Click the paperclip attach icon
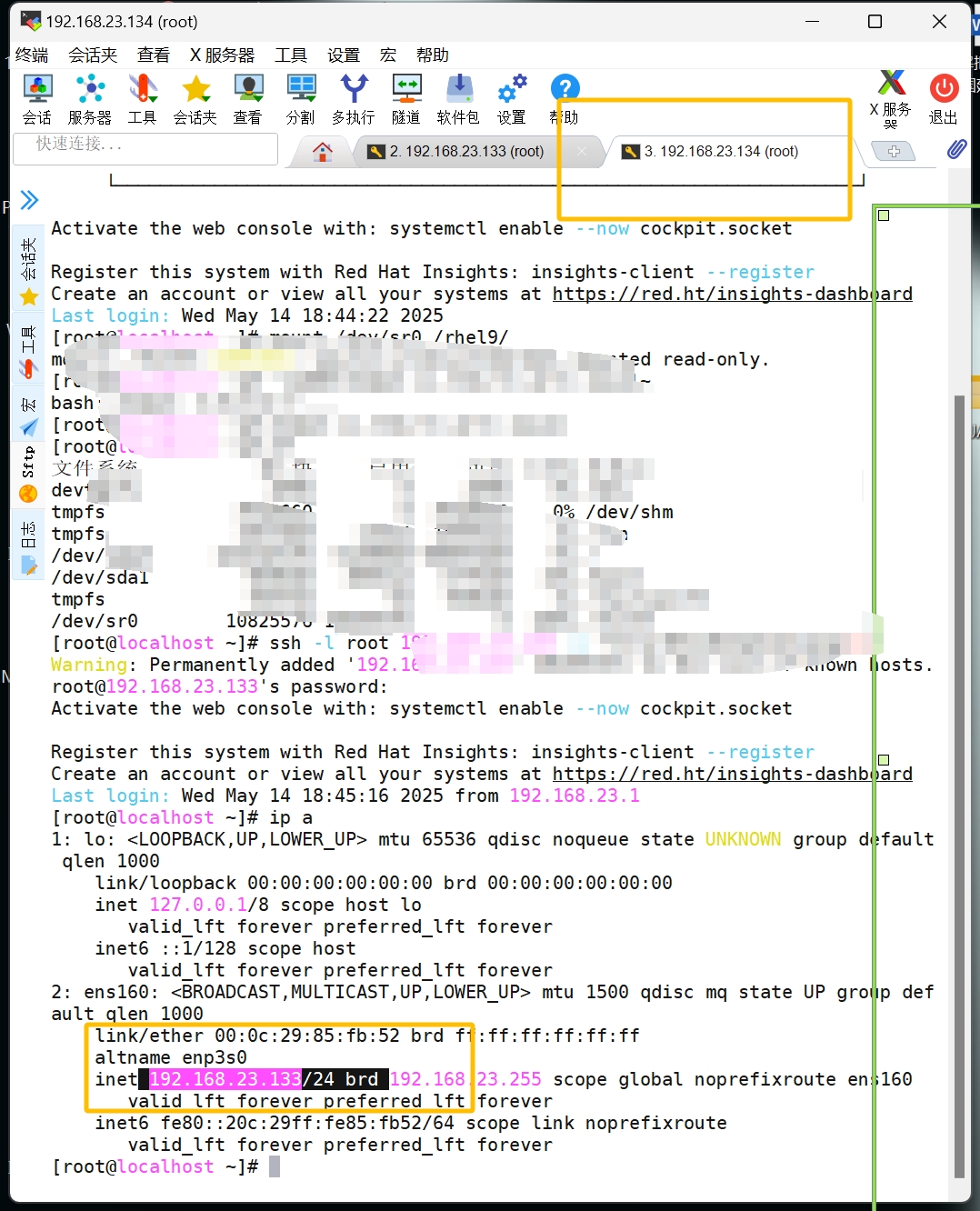 pos(956,149)
